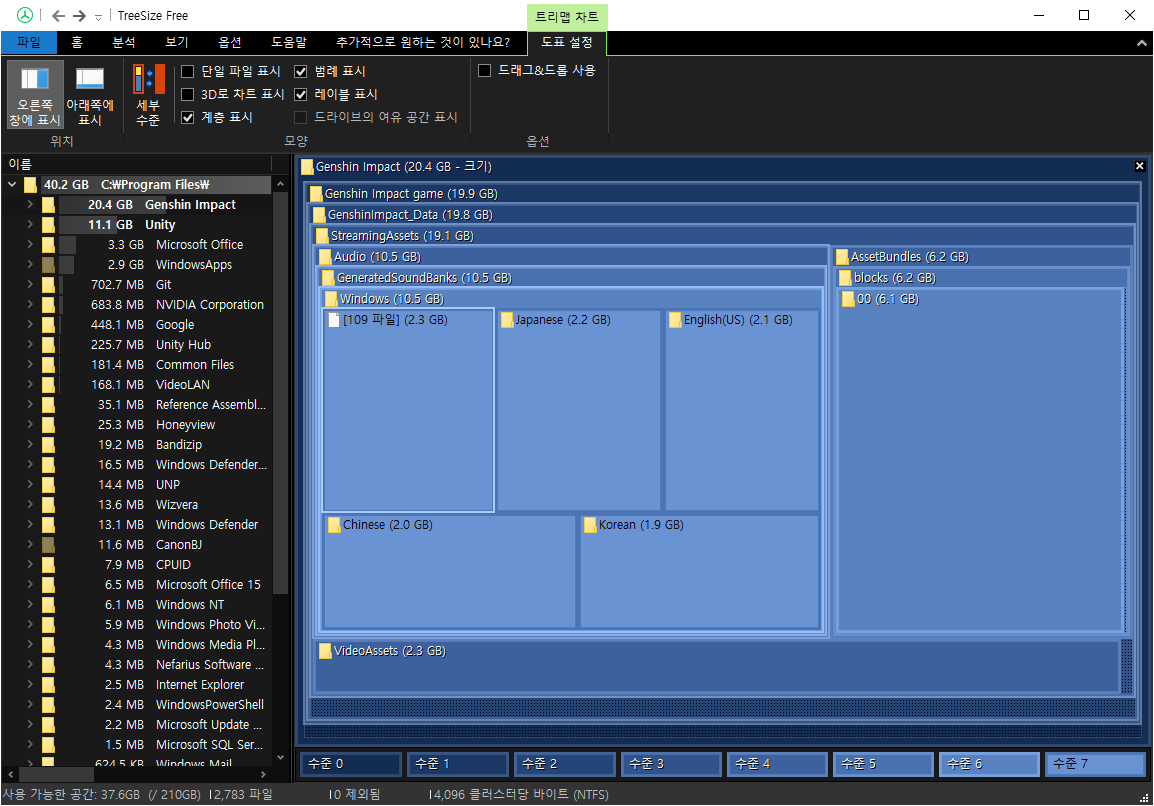The image size is (1154, 806).
Task: Click the [109 파일] file icon in treemap
Action: pyautogui.click(x=334, y=320)
